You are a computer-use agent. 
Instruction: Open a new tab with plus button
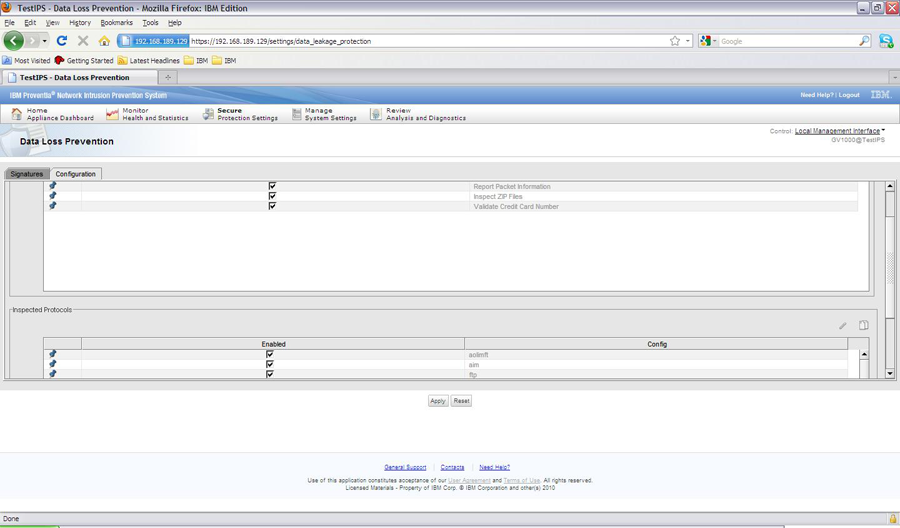(168, 77)
